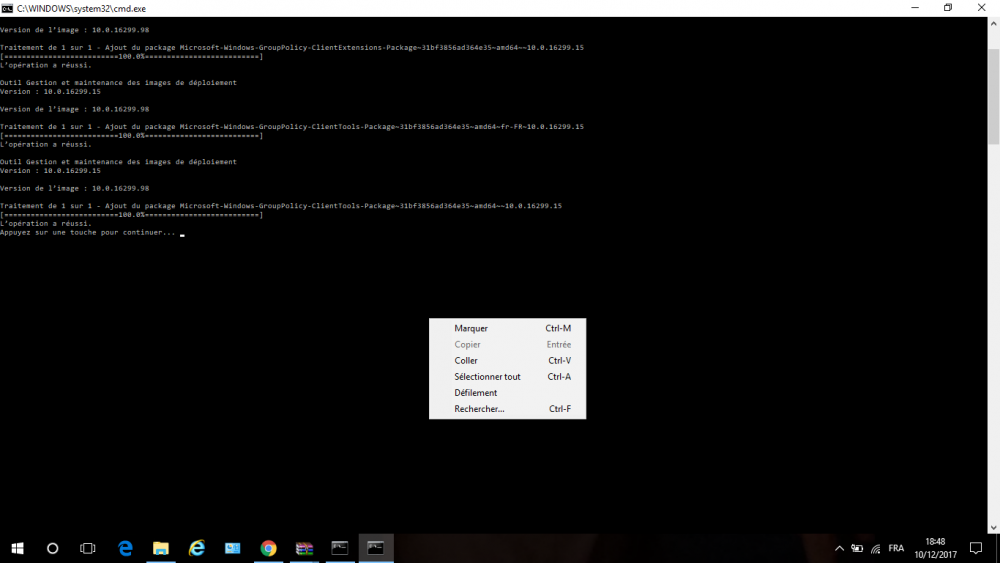Open the Windows Start menu
This screenshot has height=563, width=1000.
(x=18, y=548)
